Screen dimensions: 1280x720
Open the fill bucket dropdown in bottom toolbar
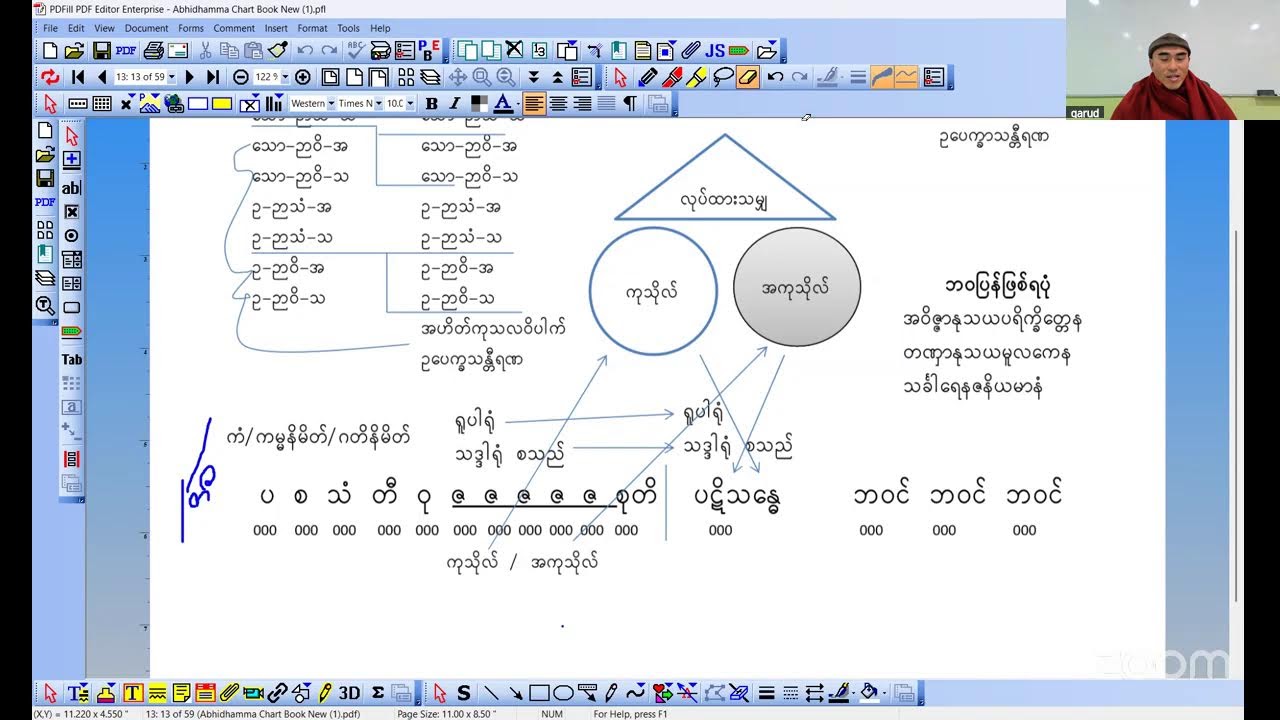point(883,693)
